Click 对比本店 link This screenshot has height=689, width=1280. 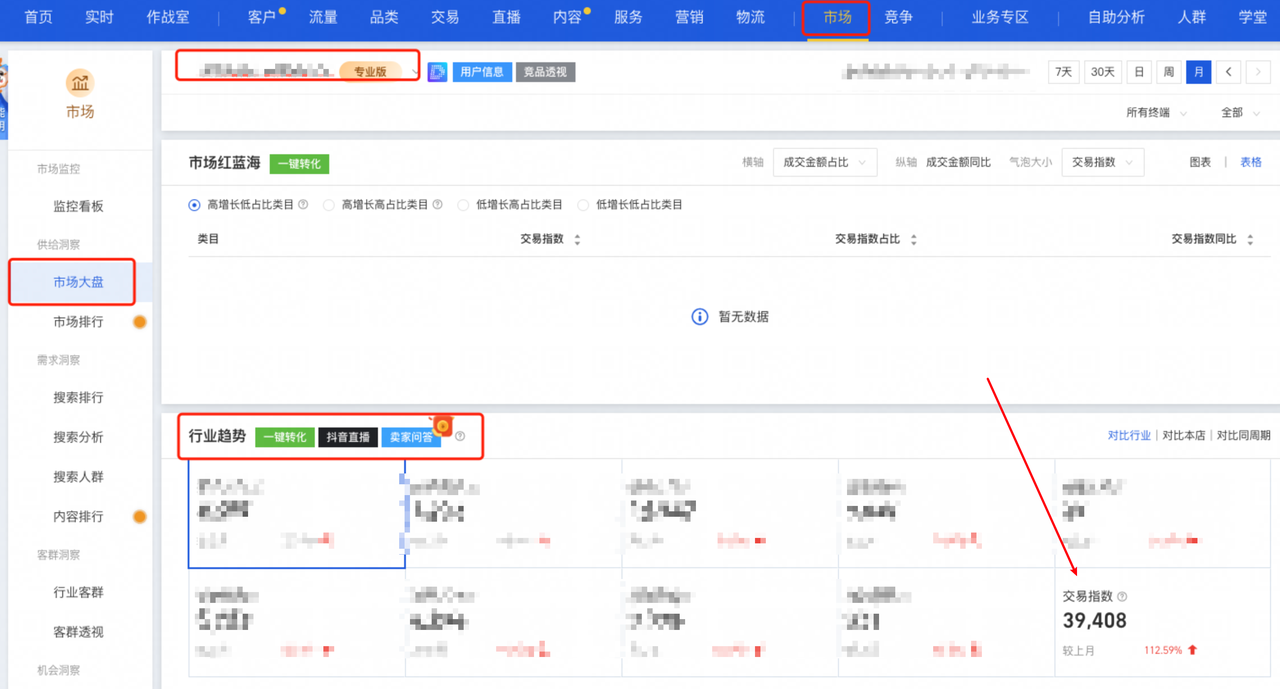point(1184,436)
